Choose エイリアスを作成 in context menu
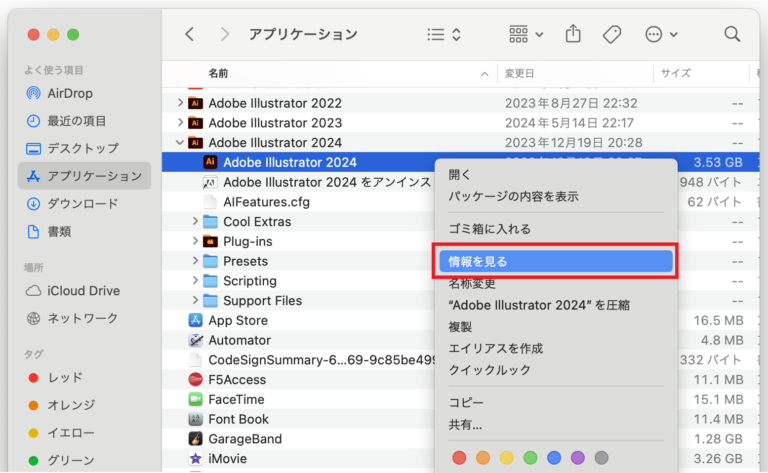The height and width of the screenshot is (473, 768). click(x=556, y=348)
